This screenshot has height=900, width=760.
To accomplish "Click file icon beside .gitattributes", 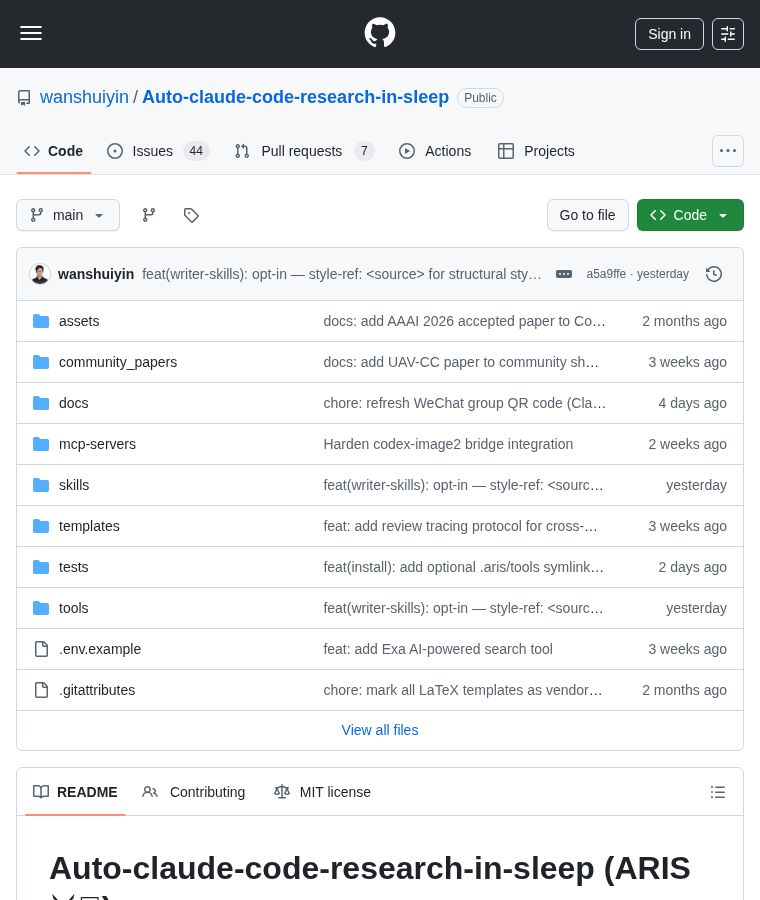I will [41, 690].
